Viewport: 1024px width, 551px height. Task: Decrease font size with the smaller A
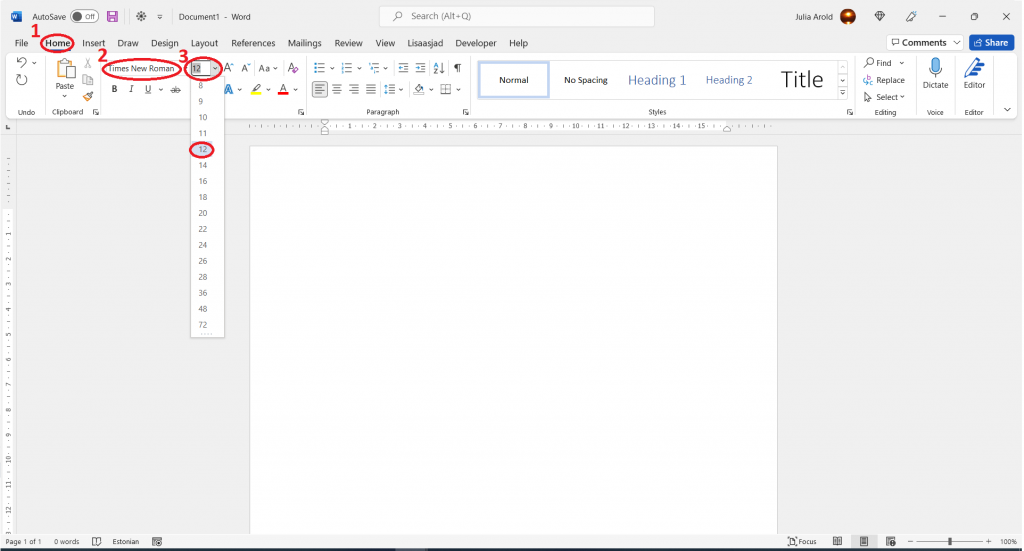(x=246, y=68)
